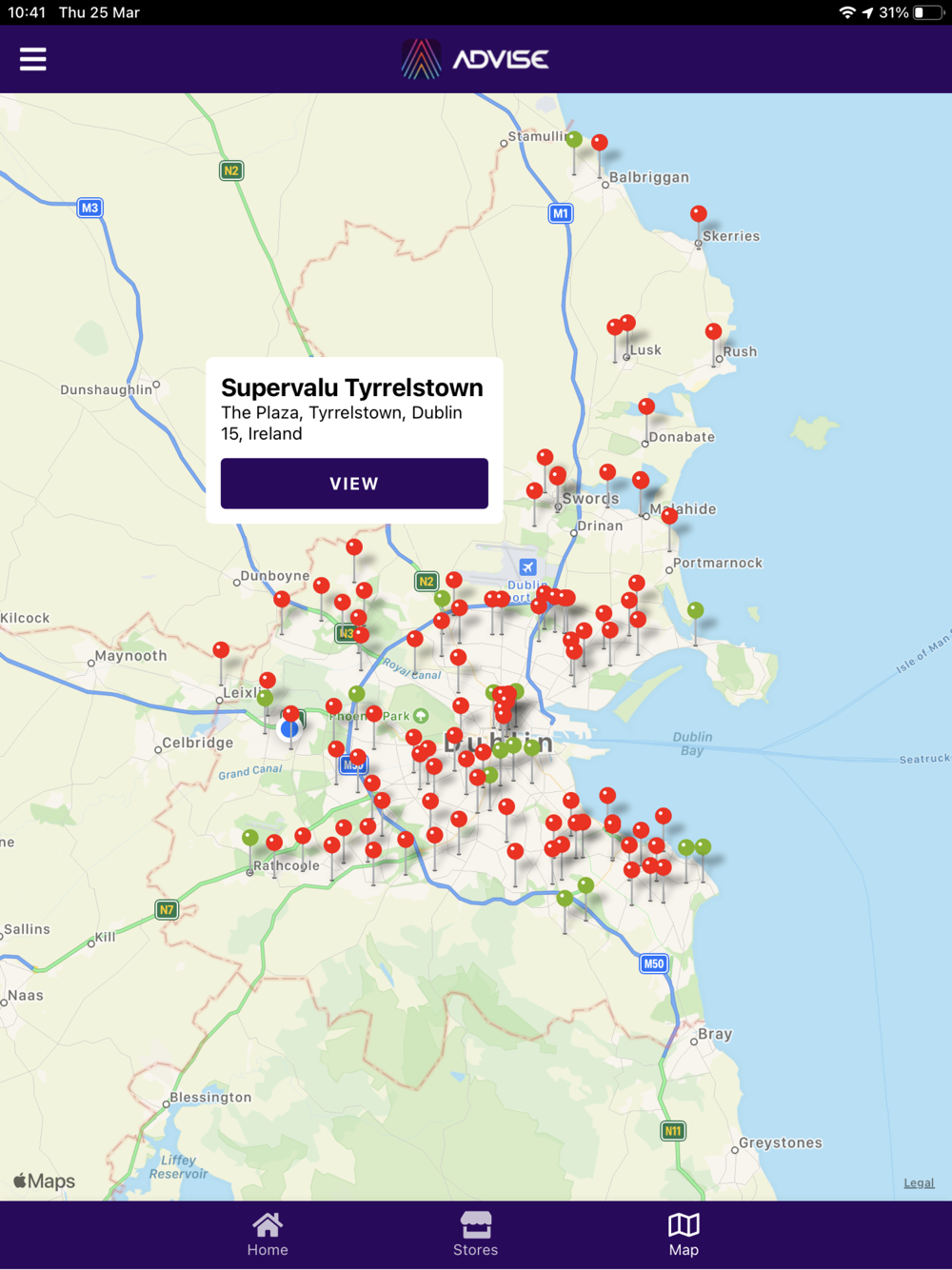Select the green pin near Stamullin

[x=574, y=140]
